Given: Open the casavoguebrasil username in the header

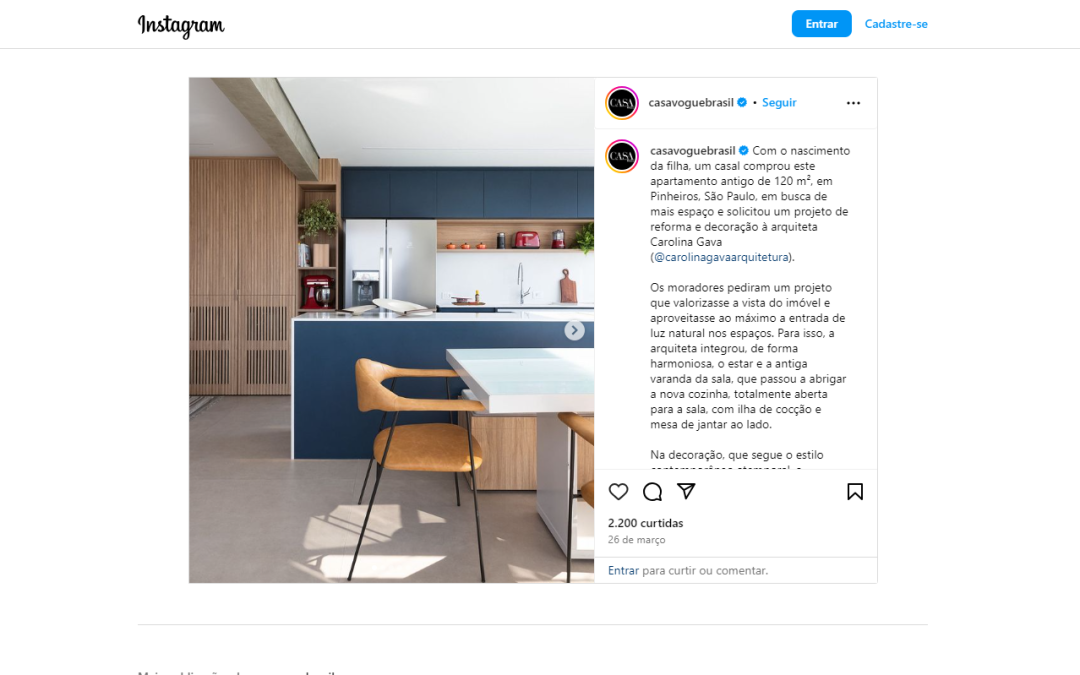Looking at the screenshot, I should pyautogui.click(x=691, y=102).
